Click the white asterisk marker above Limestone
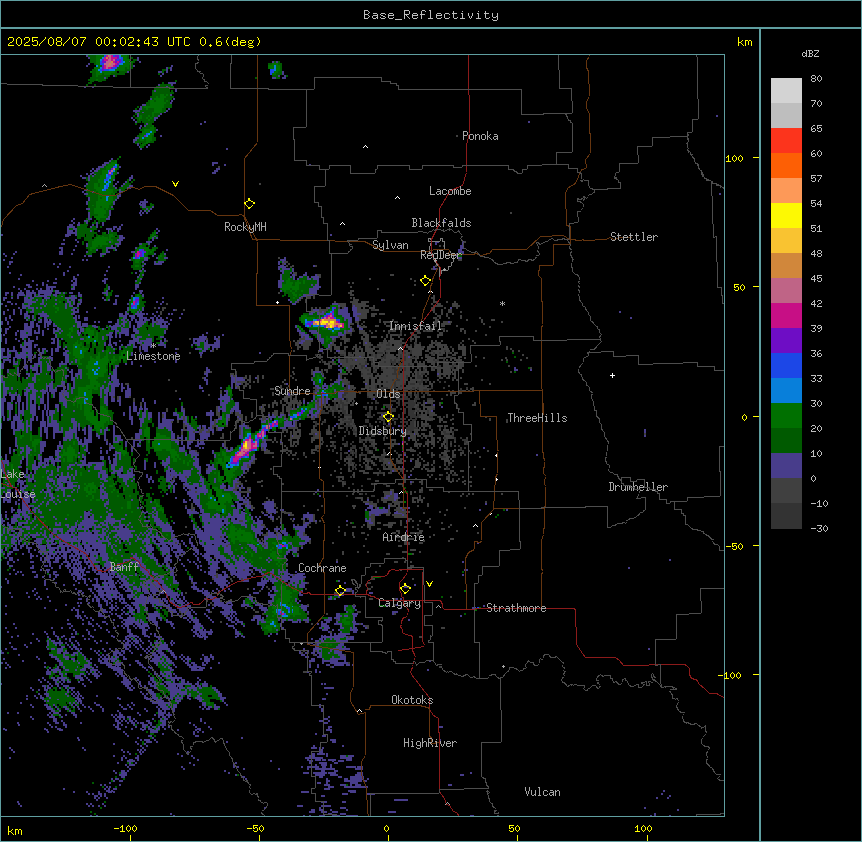The height and width of the screenshot is (842, 862). 153,346
